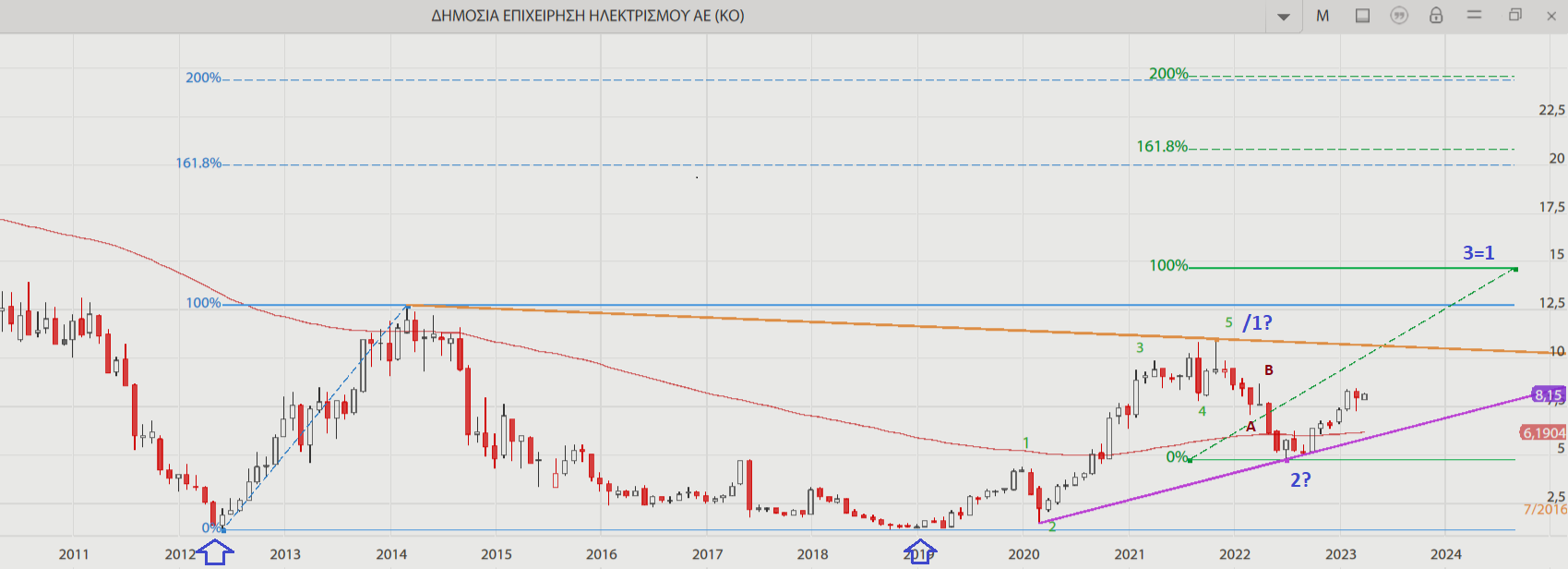Click the 3=1 projection annotation
The width and height of the screenshot is (1568, 569).
point(1478,252)
